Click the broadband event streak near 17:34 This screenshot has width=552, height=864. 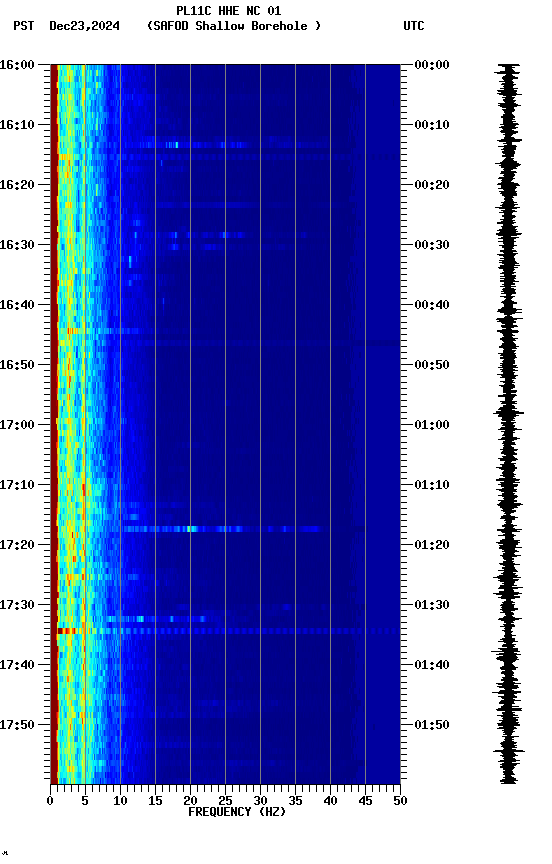point(228,631)
